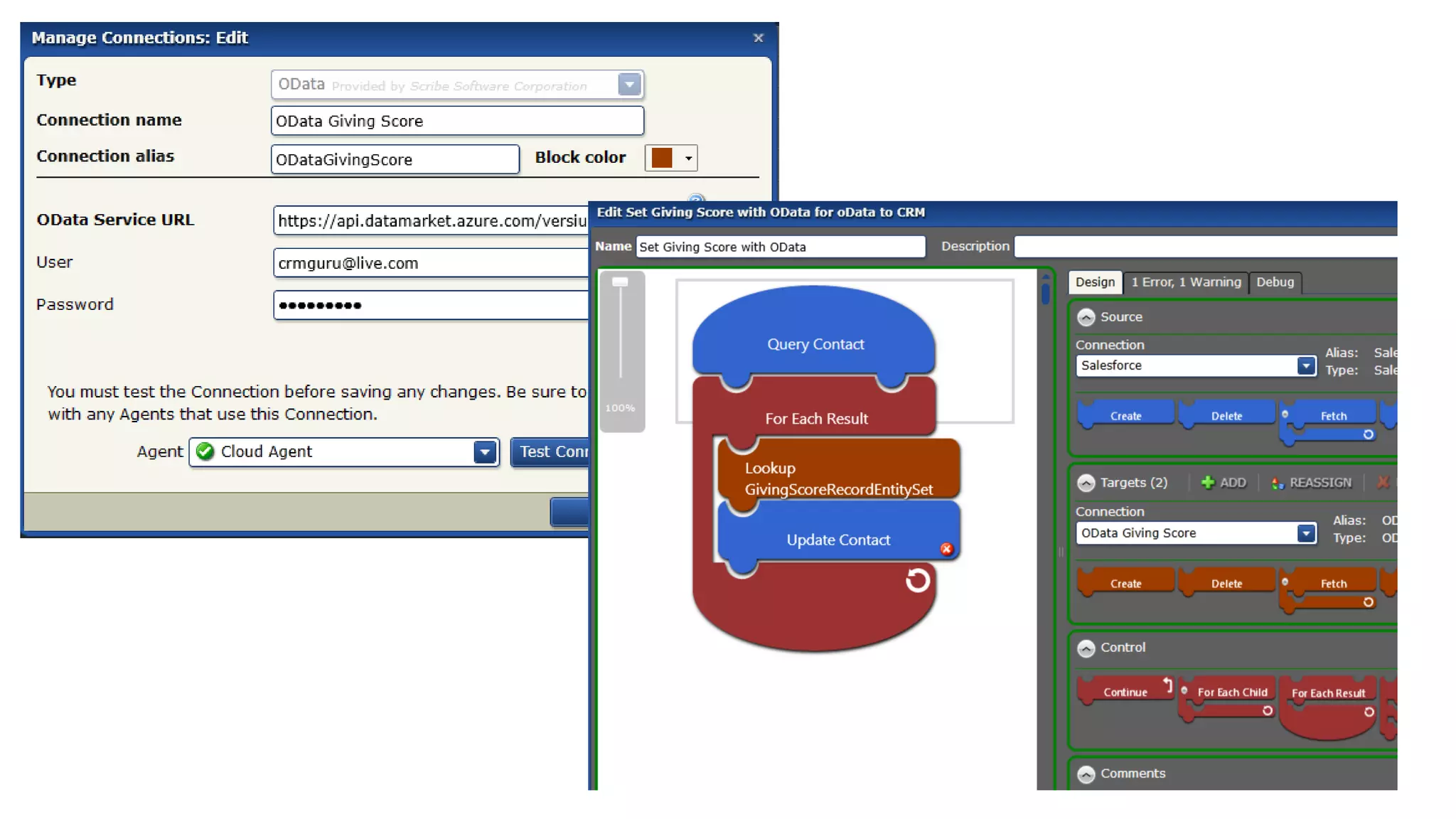Open the OData Giving Score connection dropdown

pyautogui.click(x=1305, y=533)
